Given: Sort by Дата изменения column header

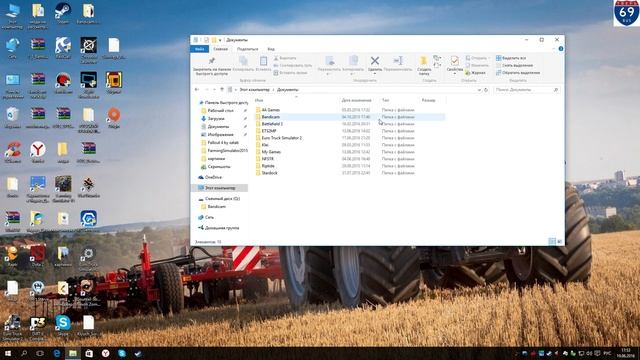Looking at the screenshot, I should click(x=356, y=100).
